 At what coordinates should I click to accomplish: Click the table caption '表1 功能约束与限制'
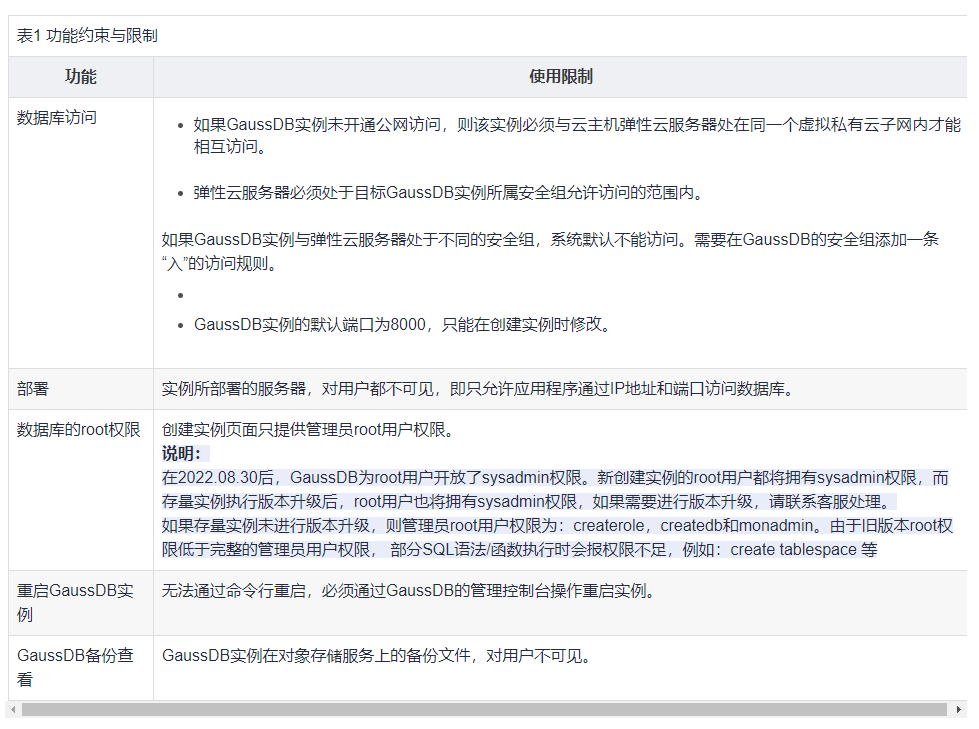(87, 36)
